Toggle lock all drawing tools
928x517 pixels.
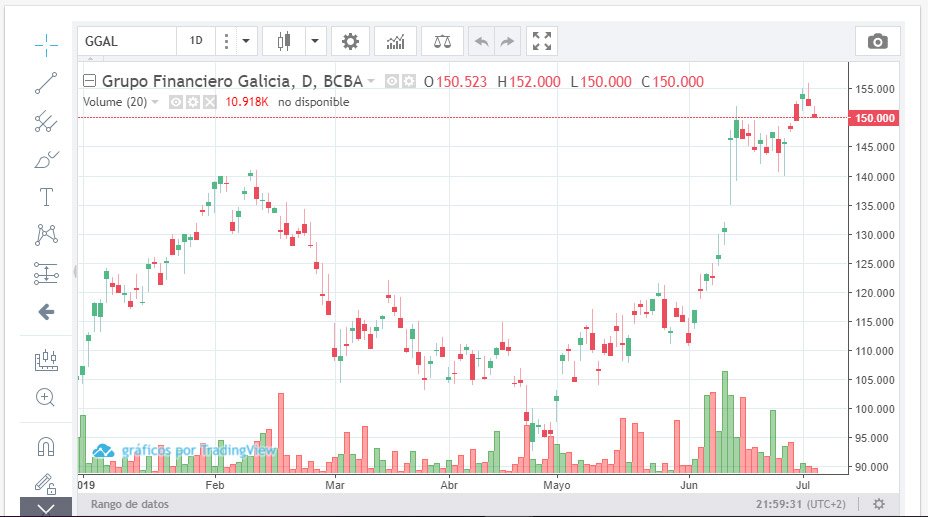coord(46,483)
